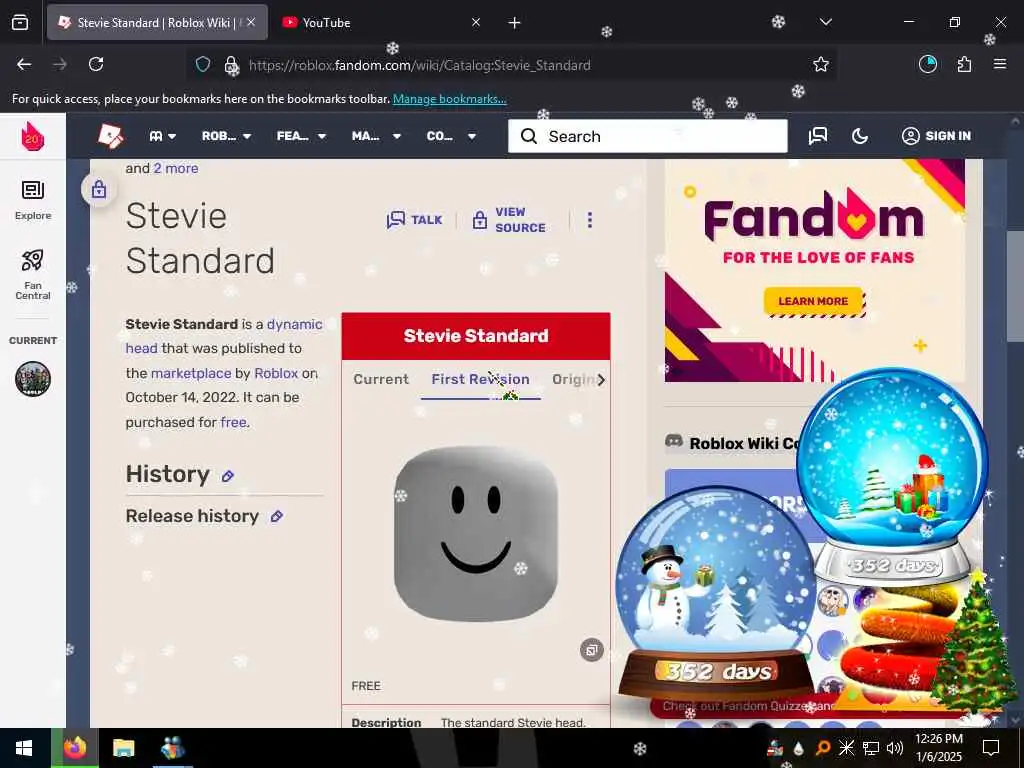
Task: Open the Firefox application menu
Action: coord(1000,64)
